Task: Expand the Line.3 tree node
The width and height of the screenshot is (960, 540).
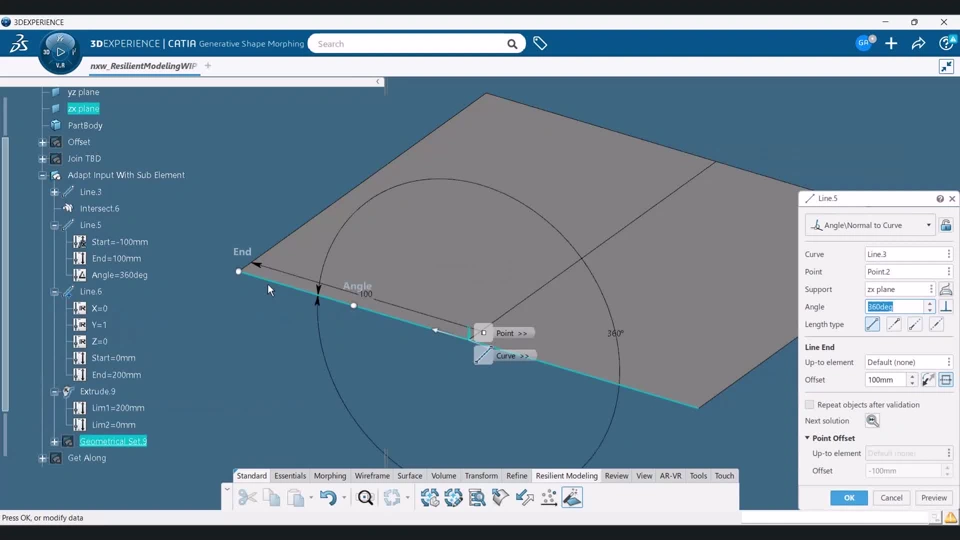Action: tap(54, 192)
